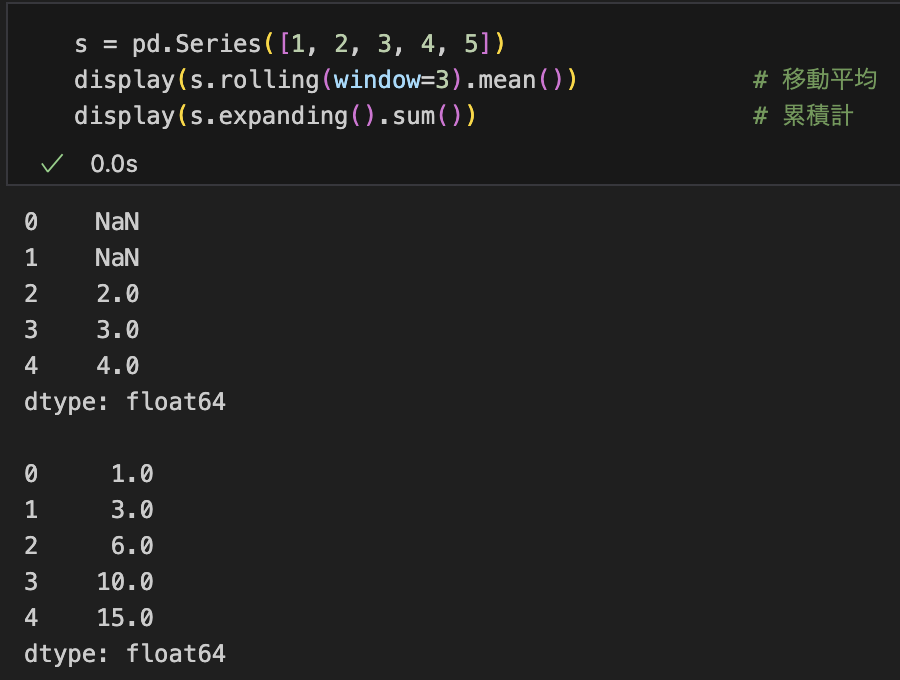The image size is (900, 680).
Task: Click the 15.0 expanding sum output
Action: click(x=125, y=618)
